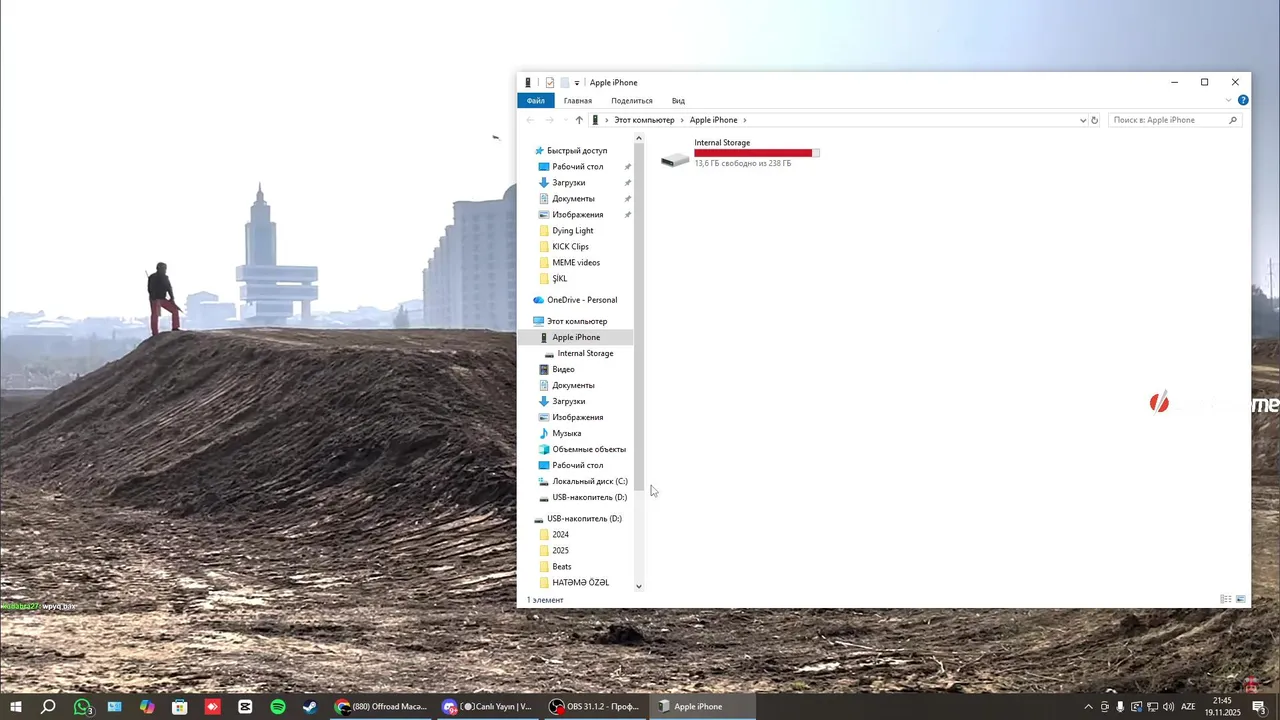Image resolution: width=1280 pixels, height=720 pixels.
Task: Open recent locations dropdown arrow
Action: [x=565, y=120]
